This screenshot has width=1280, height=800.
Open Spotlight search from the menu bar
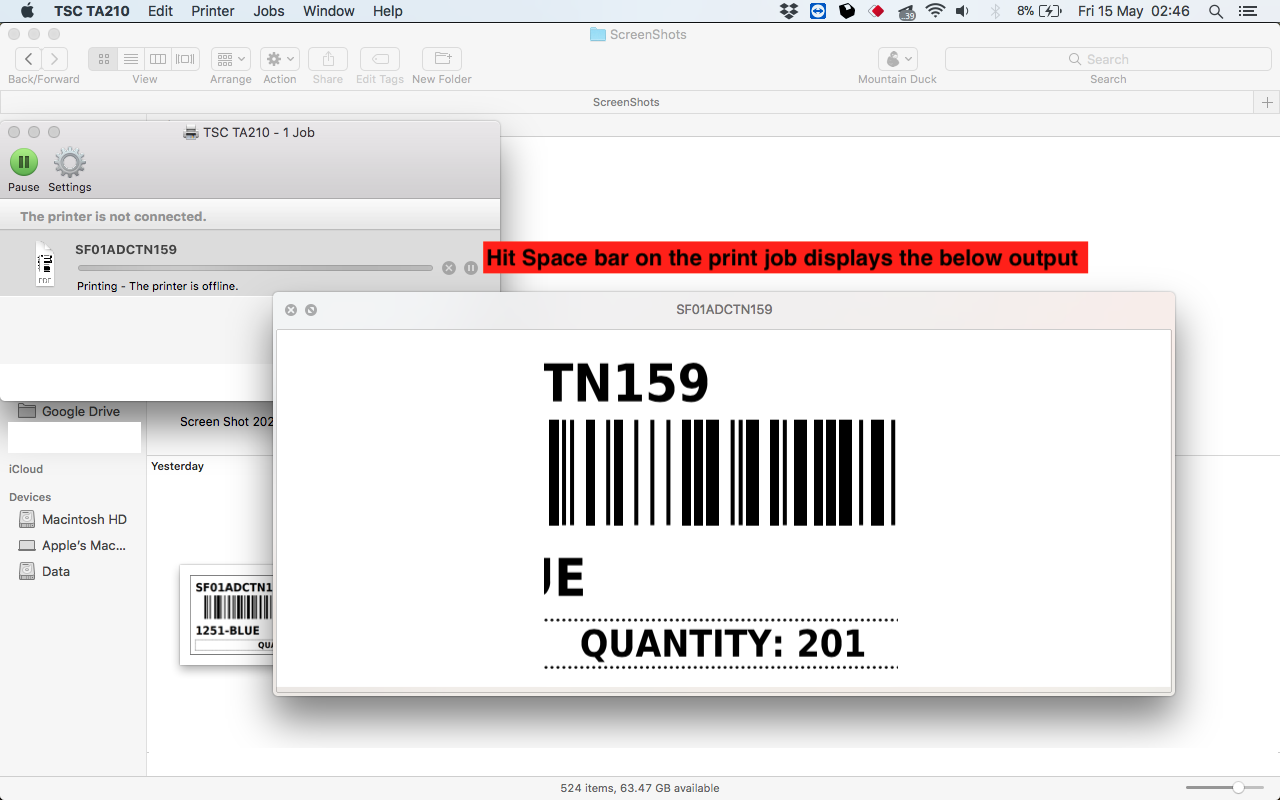coord(1214,11)
